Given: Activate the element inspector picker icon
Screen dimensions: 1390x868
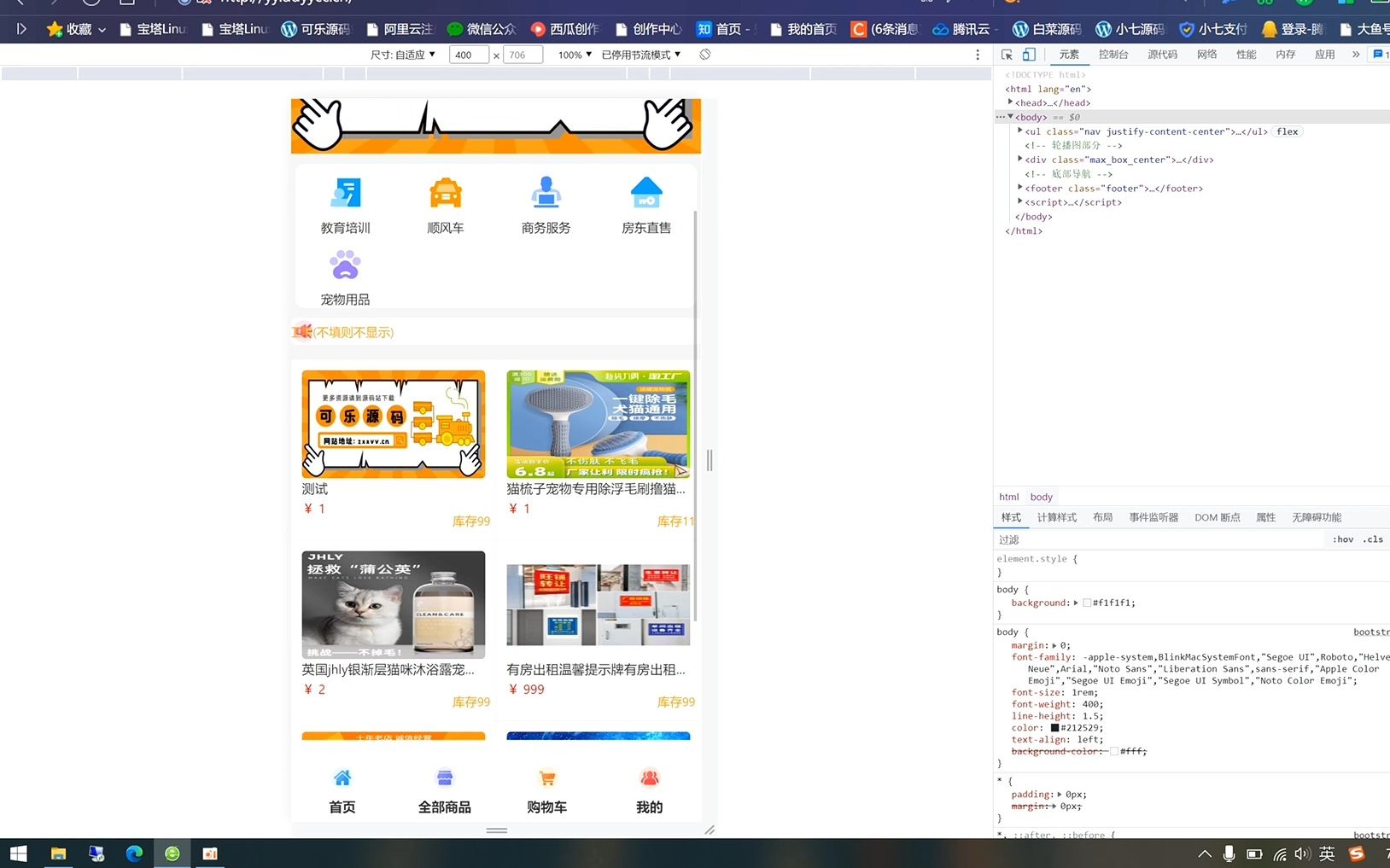Looking at the screenshot, I should 1007,55.
